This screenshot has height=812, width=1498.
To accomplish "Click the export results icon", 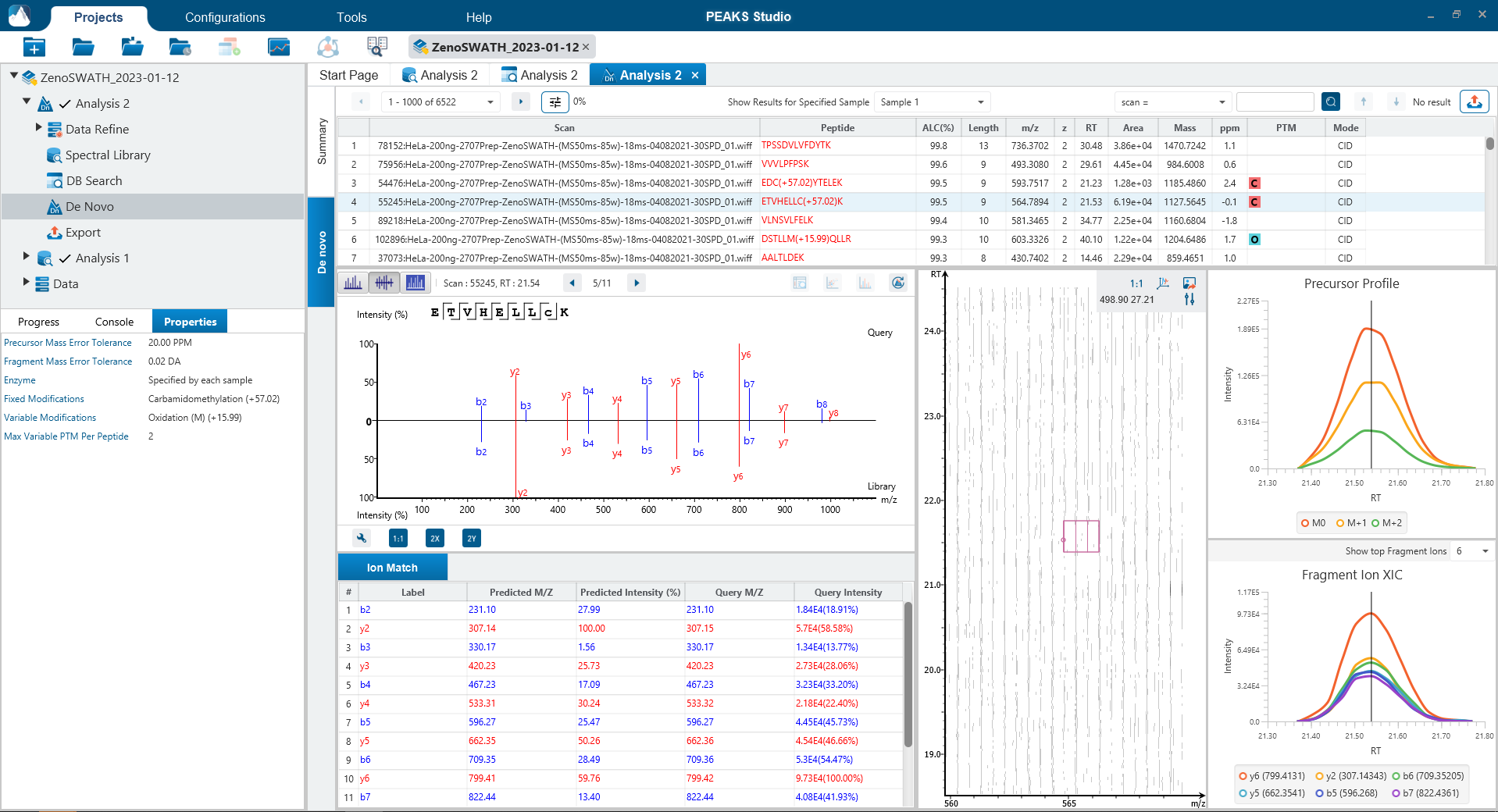I will pos(1475,101).
